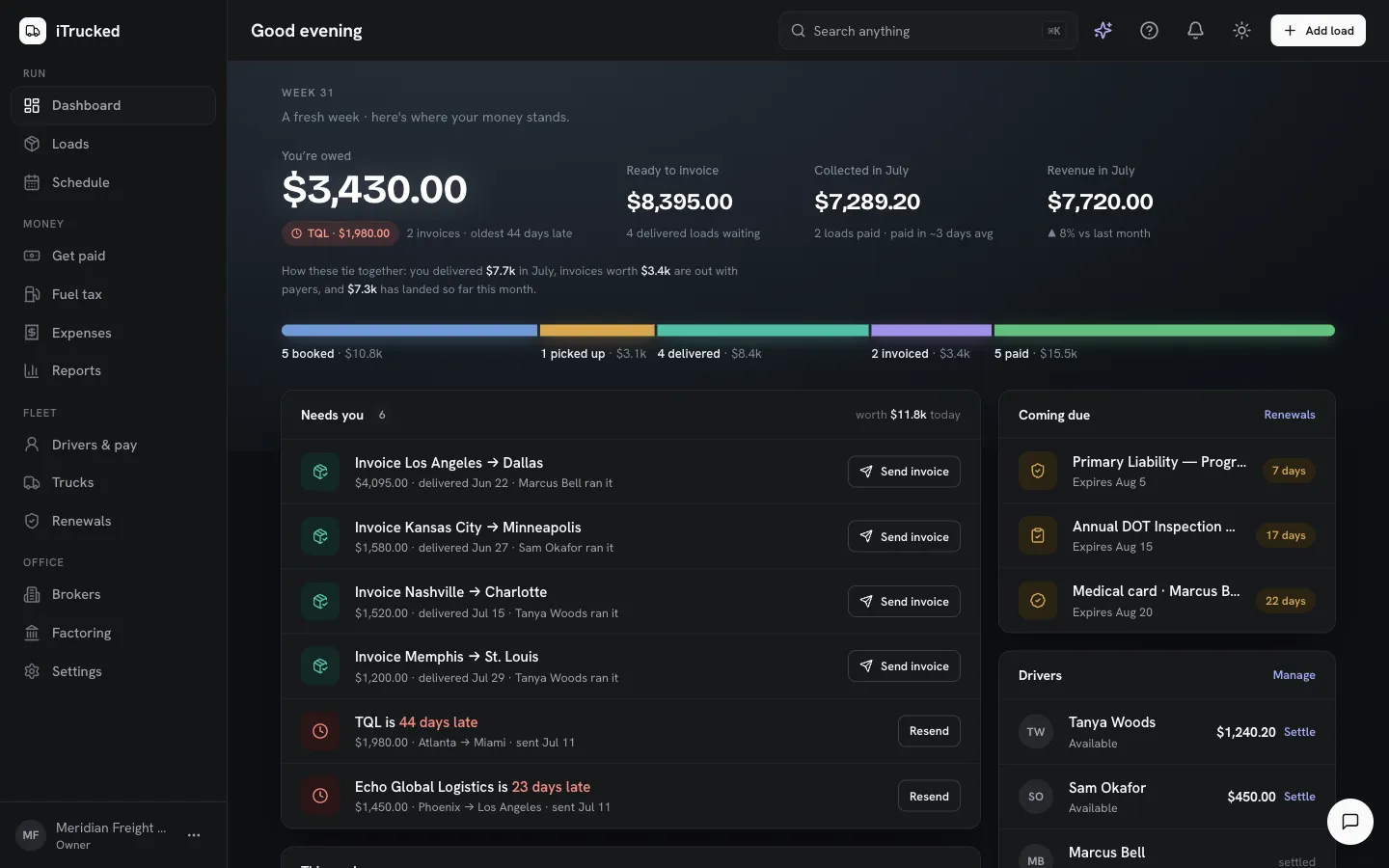Click package icon for Kansas City → Minneapolis

point(320,536)
